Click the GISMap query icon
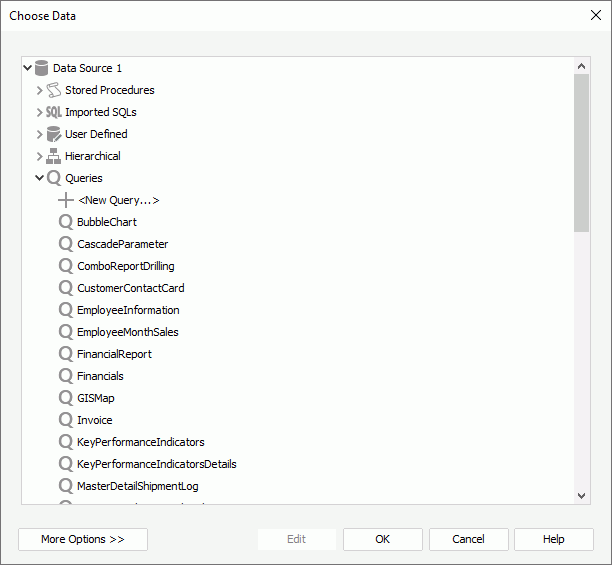Viewport: 612px width, 565px height. click(x=66, y=398)
